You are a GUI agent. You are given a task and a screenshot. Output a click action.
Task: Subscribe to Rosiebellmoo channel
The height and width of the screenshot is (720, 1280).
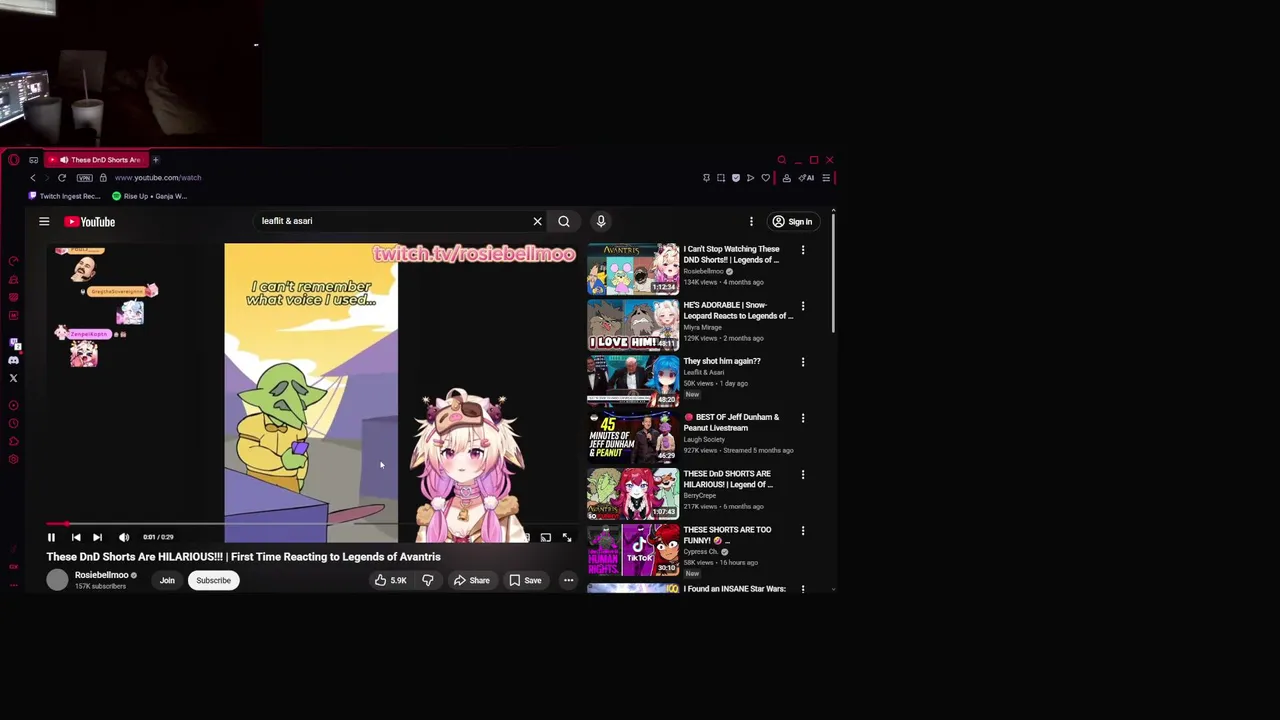pos(213,580)
